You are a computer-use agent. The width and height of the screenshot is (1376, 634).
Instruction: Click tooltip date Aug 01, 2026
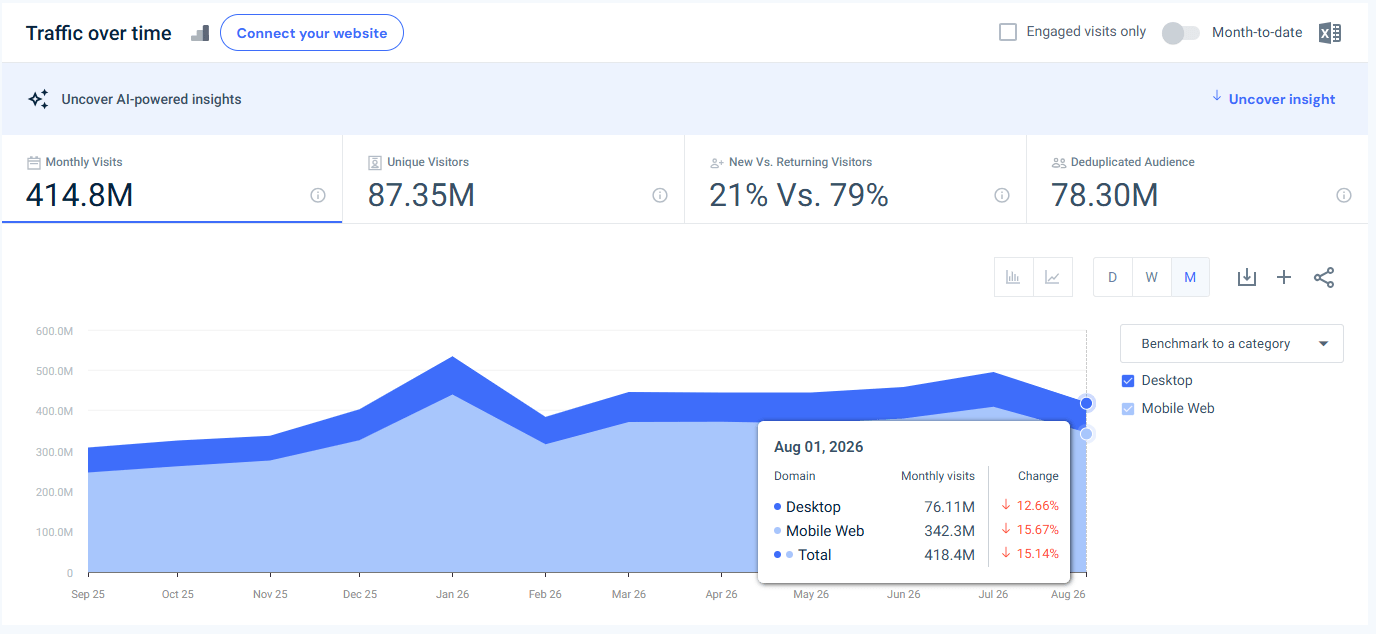pyautogui.click(x=818, y=447)
